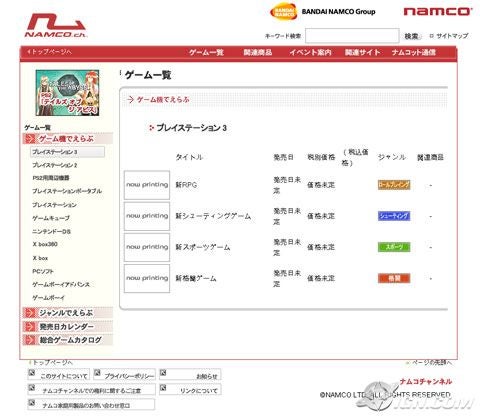480x417 pixels.
Task: Select PS2用周辺機器 in the sidebar
Action: (51, 178)
